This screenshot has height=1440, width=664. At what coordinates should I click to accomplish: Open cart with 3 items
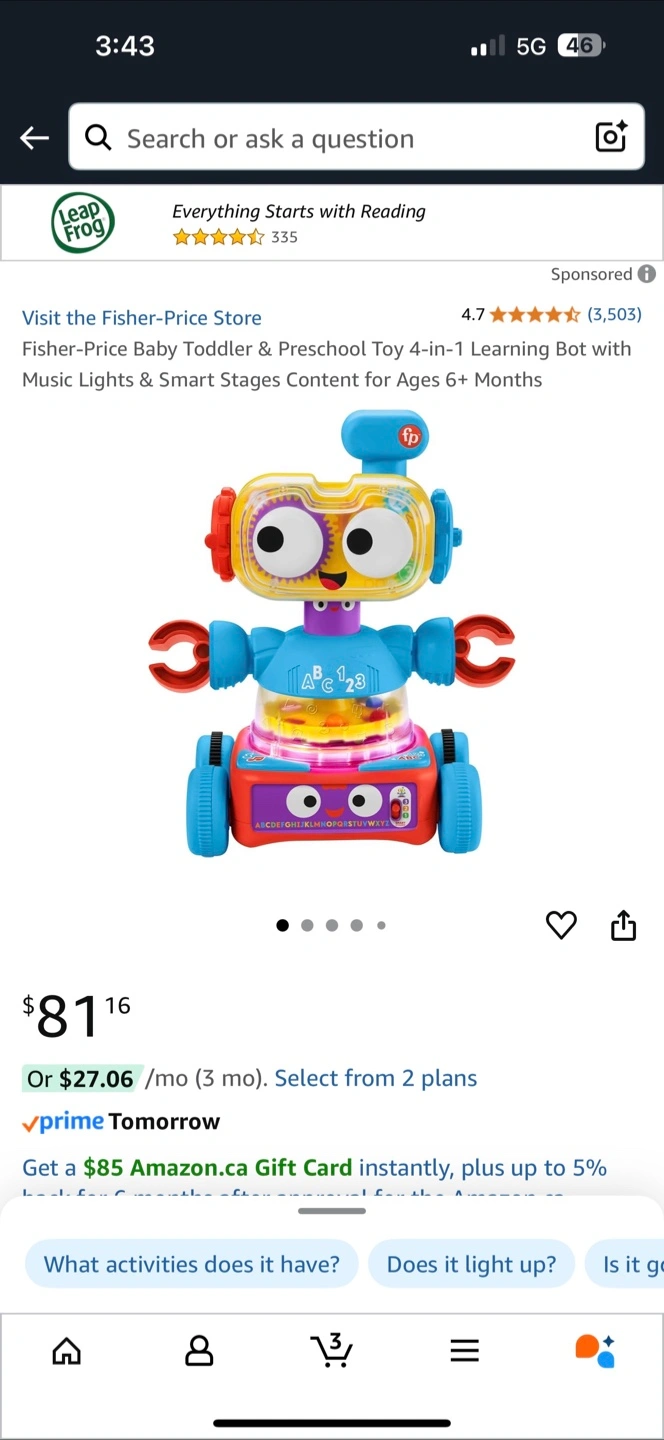pyautogui.click(x=331, y=1350)
